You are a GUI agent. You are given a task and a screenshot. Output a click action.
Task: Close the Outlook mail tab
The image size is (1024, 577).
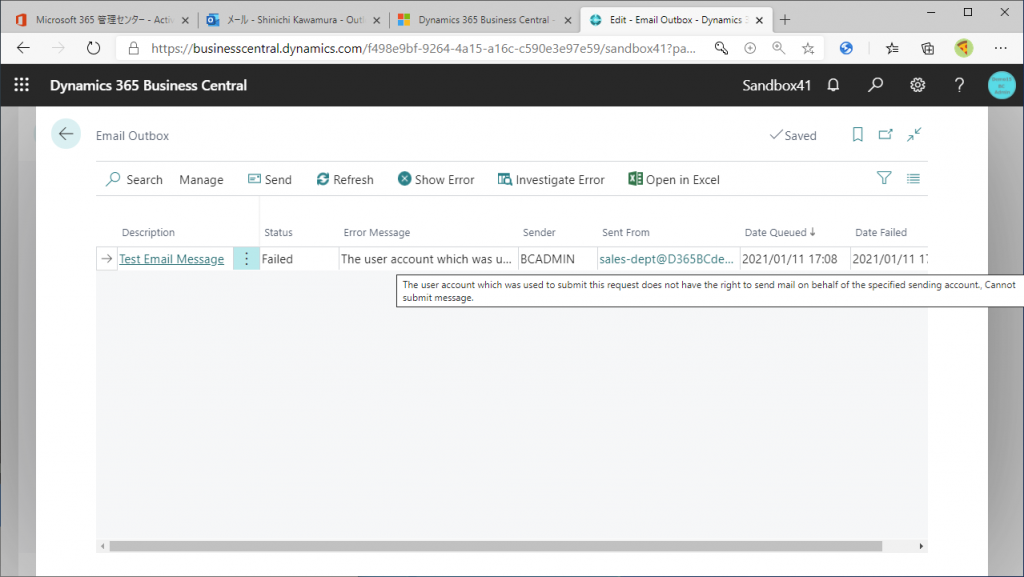(x=376, y=20)
